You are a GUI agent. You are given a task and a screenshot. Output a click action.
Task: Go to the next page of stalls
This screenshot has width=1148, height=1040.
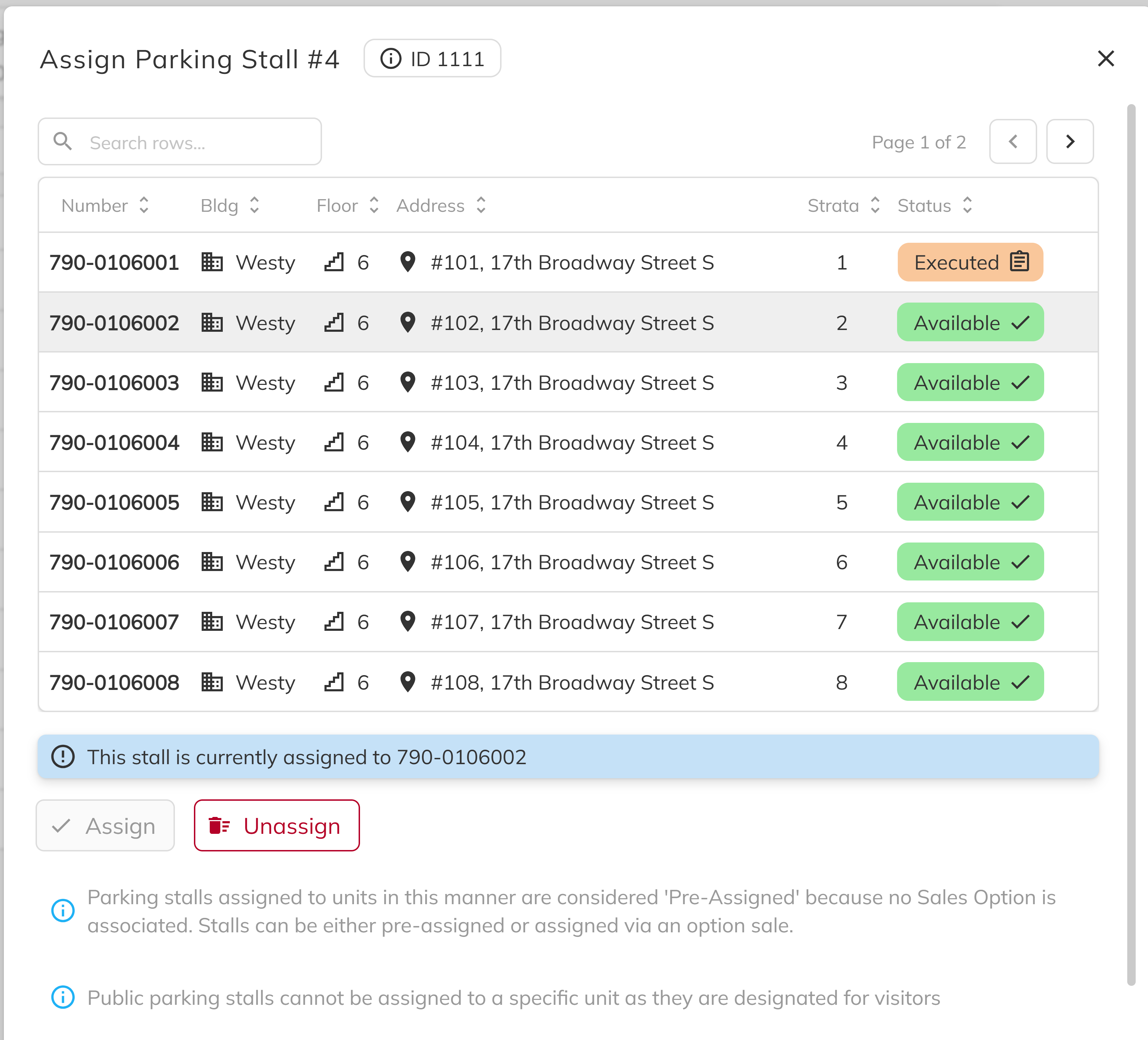[x=1070, y=141]
